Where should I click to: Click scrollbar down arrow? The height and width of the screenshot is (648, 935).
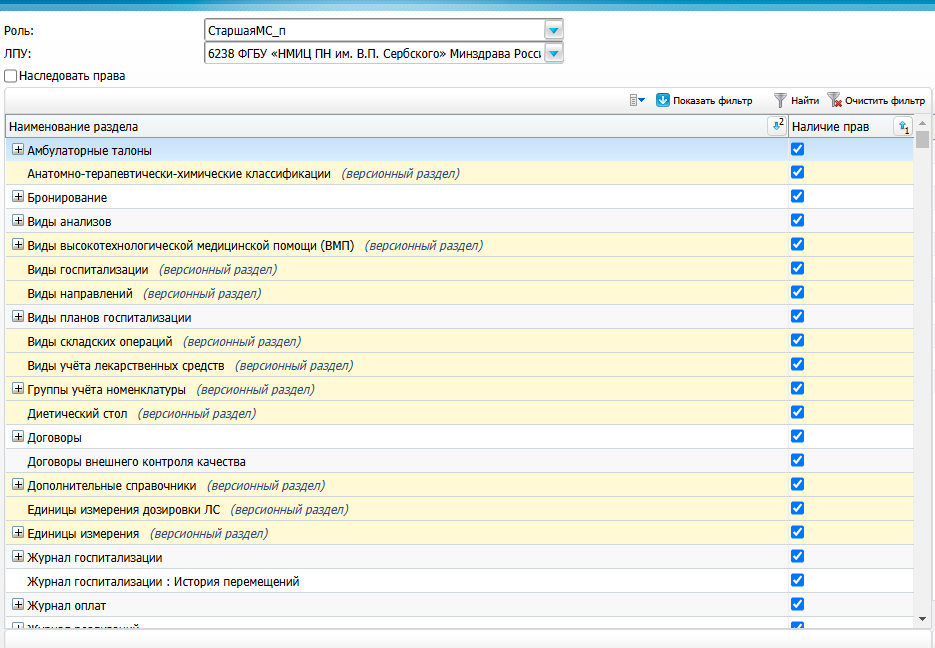click(x=922, y=619)
